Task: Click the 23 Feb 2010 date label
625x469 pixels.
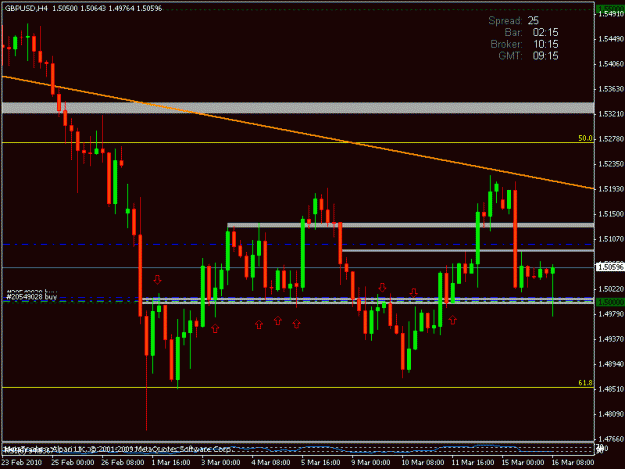Action: click(22, 462)
